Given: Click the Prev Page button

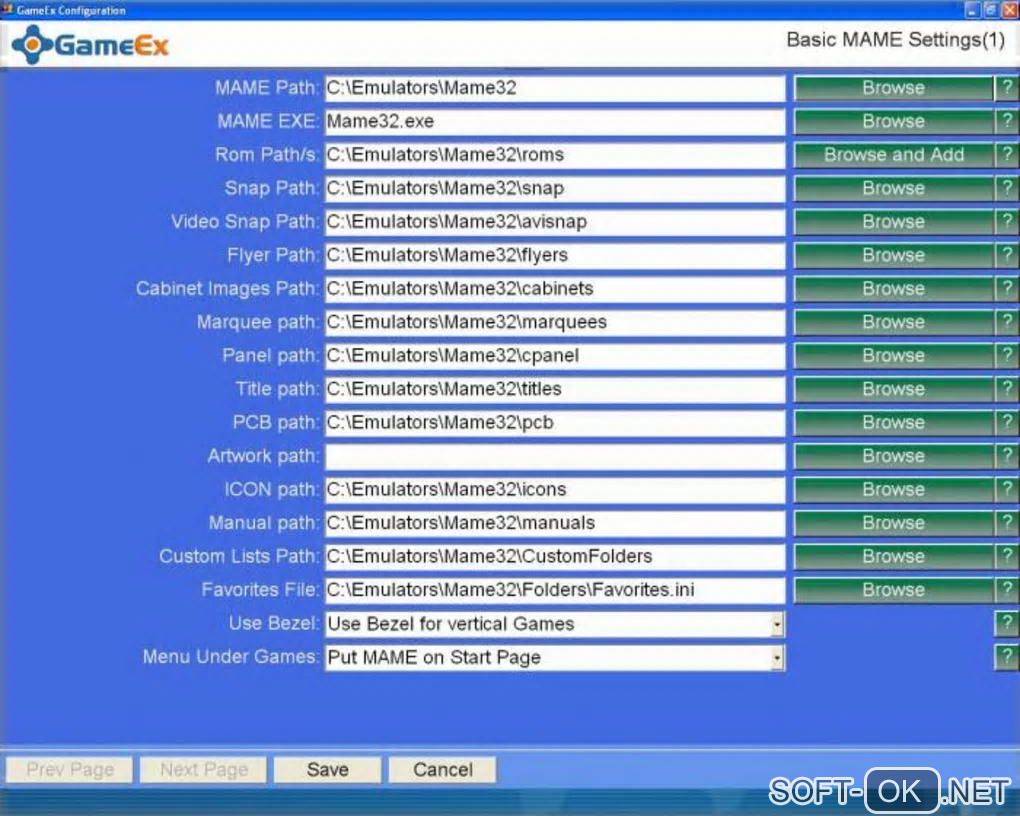Looking at the screenshot, I should (x=70, y=770).
